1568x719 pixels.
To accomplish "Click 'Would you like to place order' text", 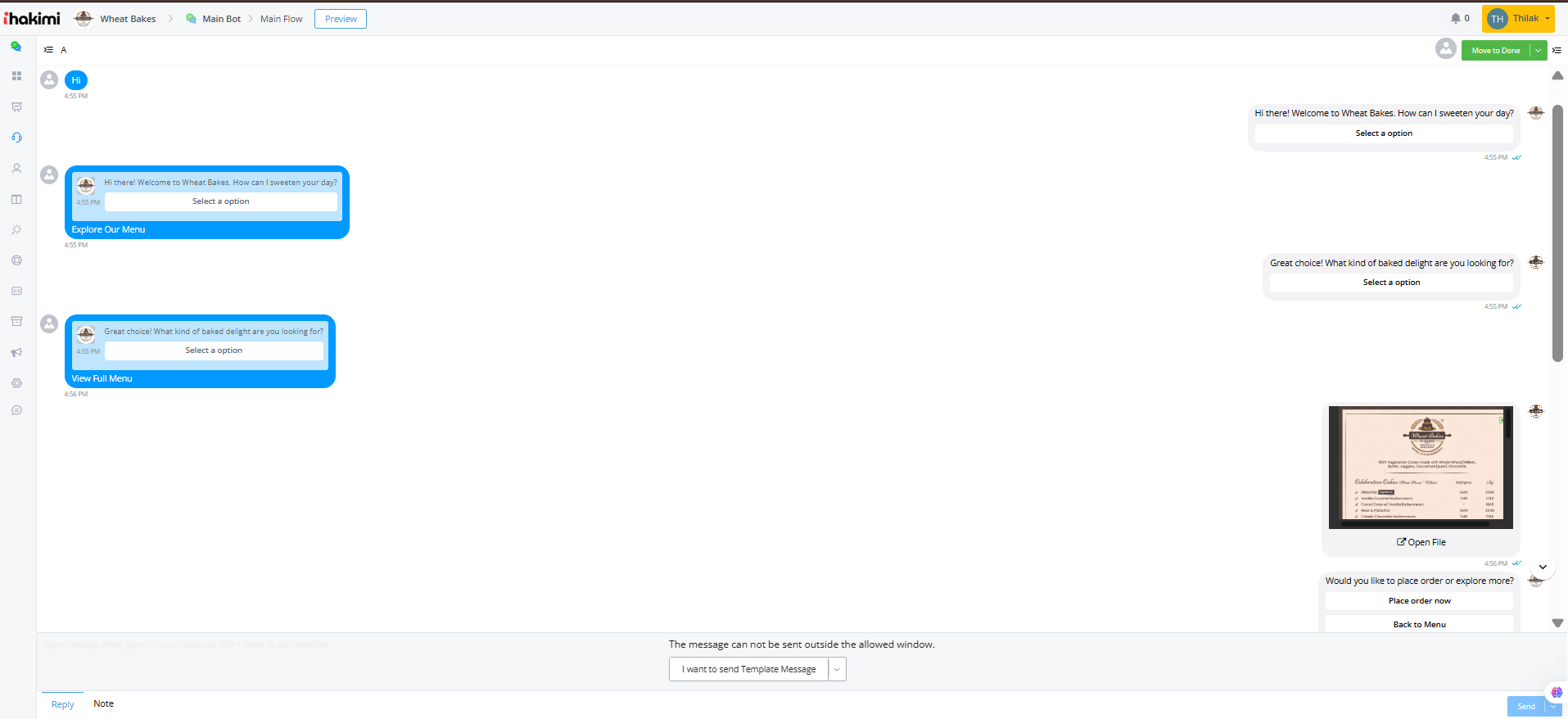I will [1420, 581].
